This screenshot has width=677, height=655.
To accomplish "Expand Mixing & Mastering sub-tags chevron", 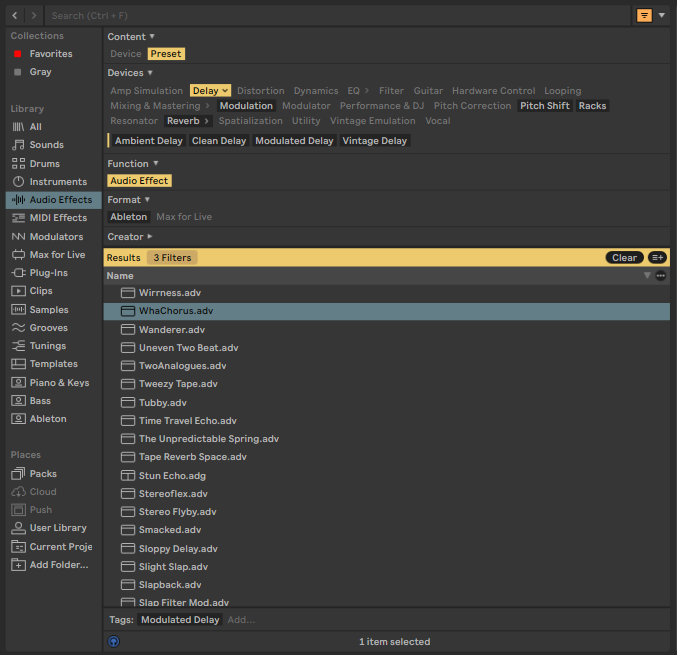I will click(207, 106).
